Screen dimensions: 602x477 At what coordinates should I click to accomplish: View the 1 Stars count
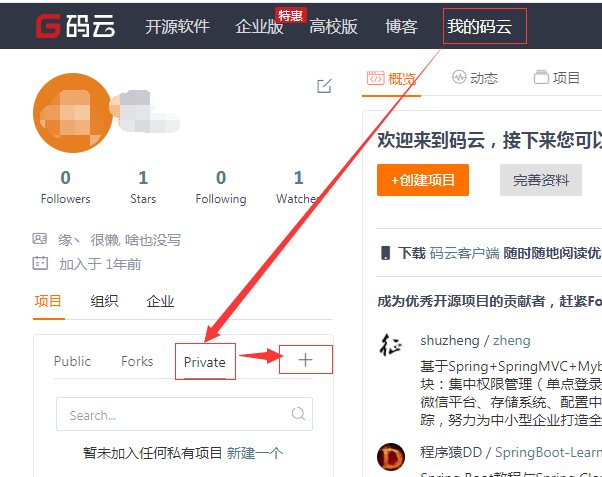pos(143,187)
